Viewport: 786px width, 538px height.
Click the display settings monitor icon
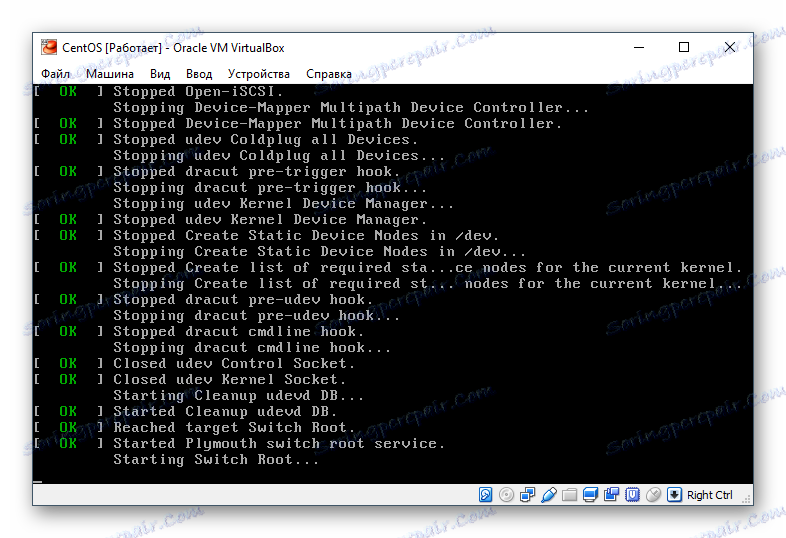click(591, 495)
